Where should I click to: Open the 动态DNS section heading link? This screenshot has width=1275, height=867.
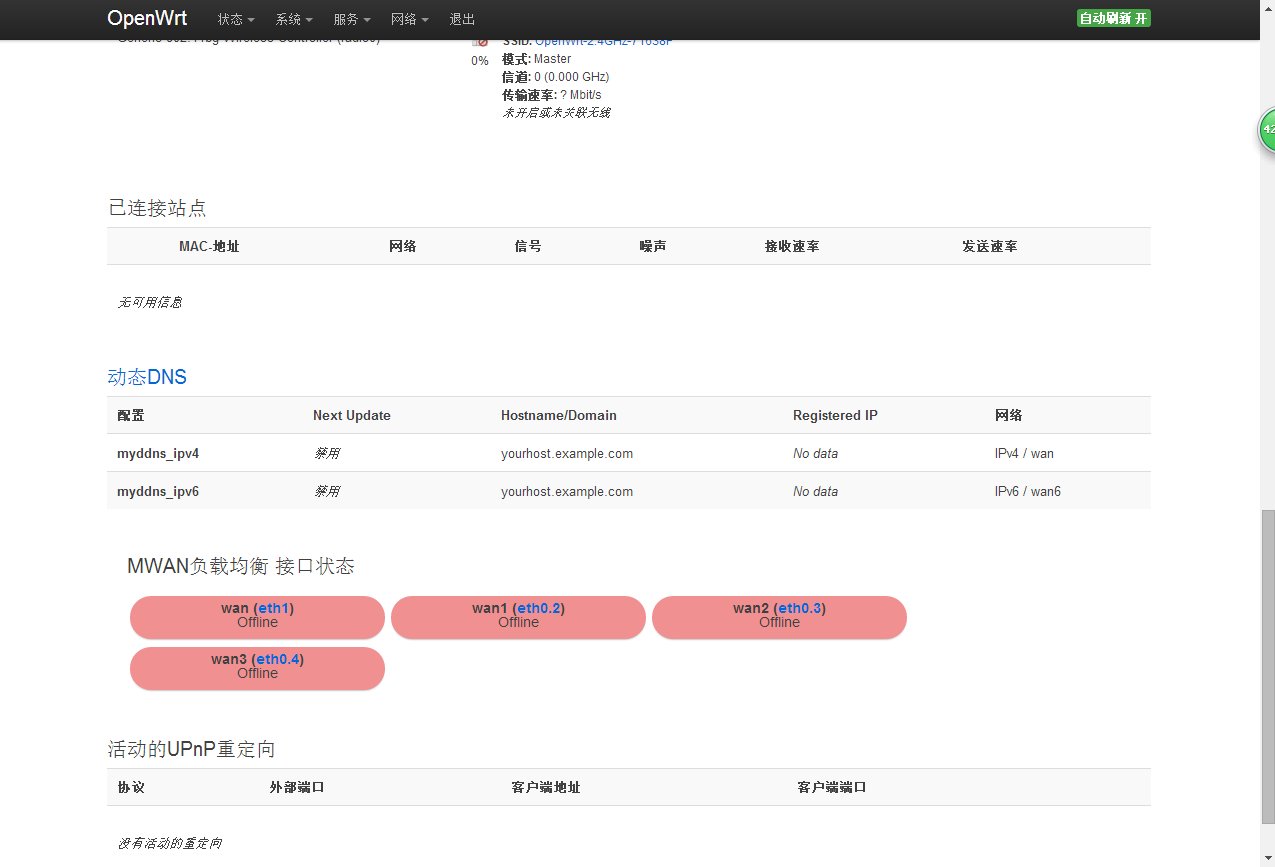click(x=146, y=377)
